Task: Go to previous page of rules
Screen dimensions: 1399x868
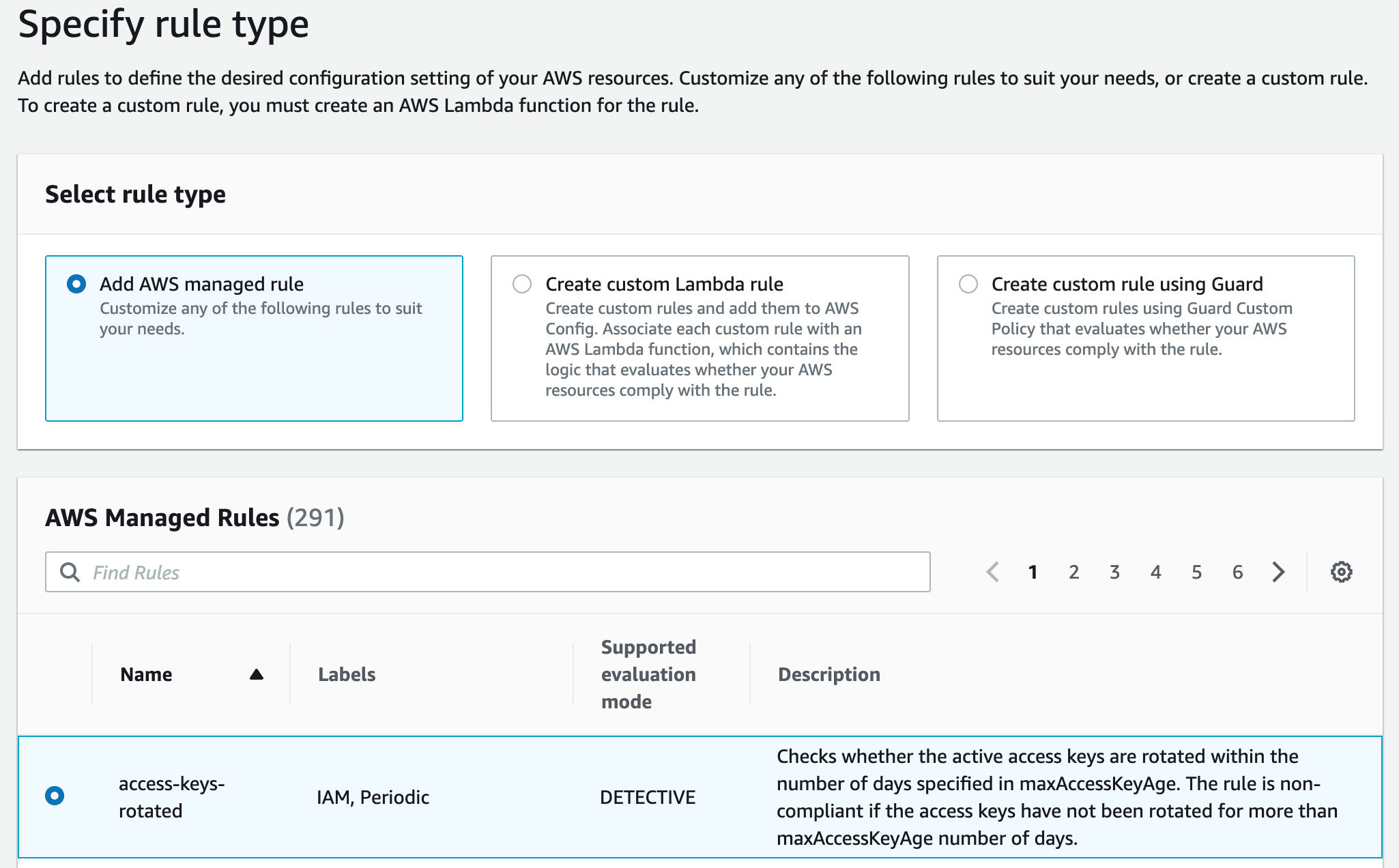Action: (x=993, y=572)
